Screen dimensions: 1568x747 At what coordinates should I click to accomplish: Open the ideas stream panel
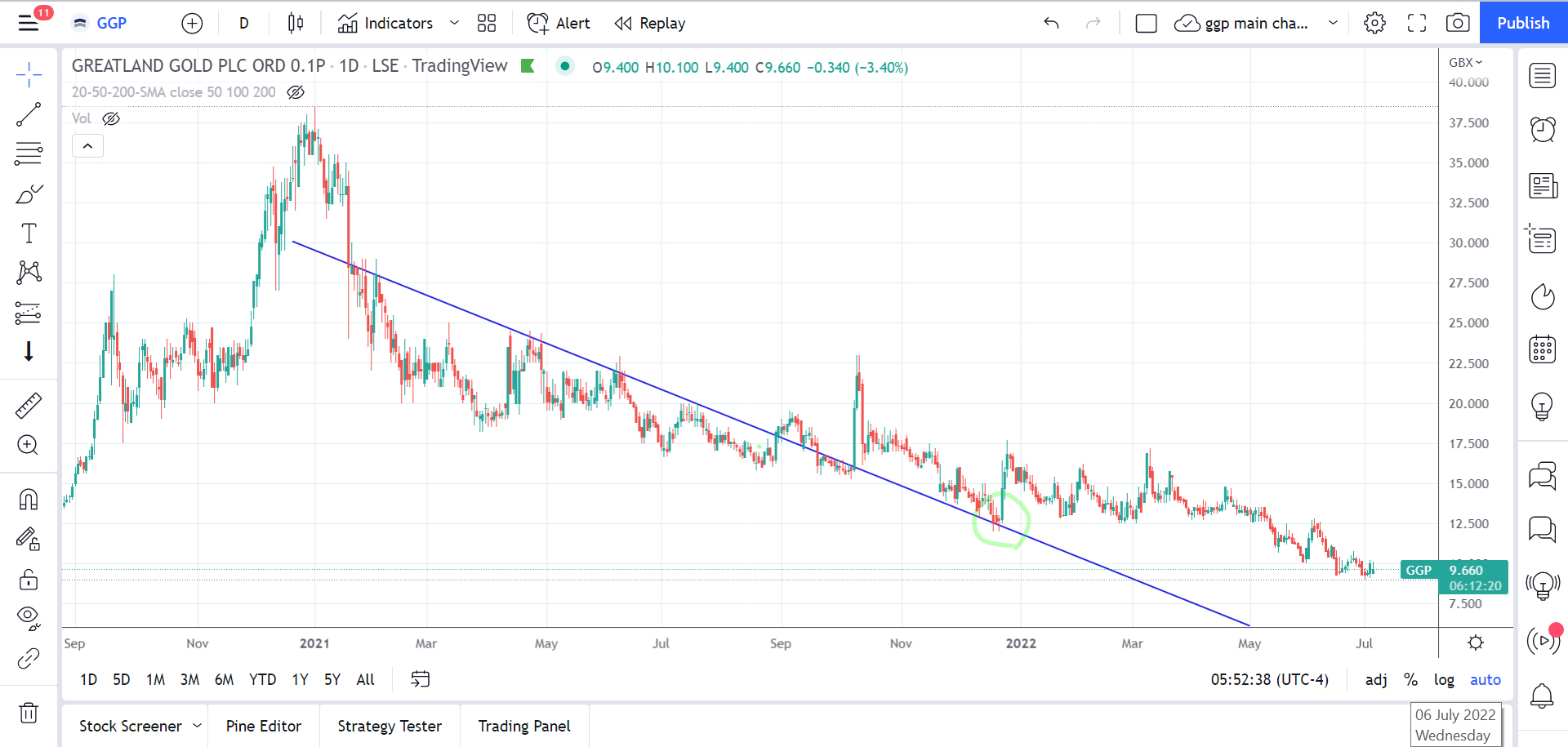click(1543, 585)
